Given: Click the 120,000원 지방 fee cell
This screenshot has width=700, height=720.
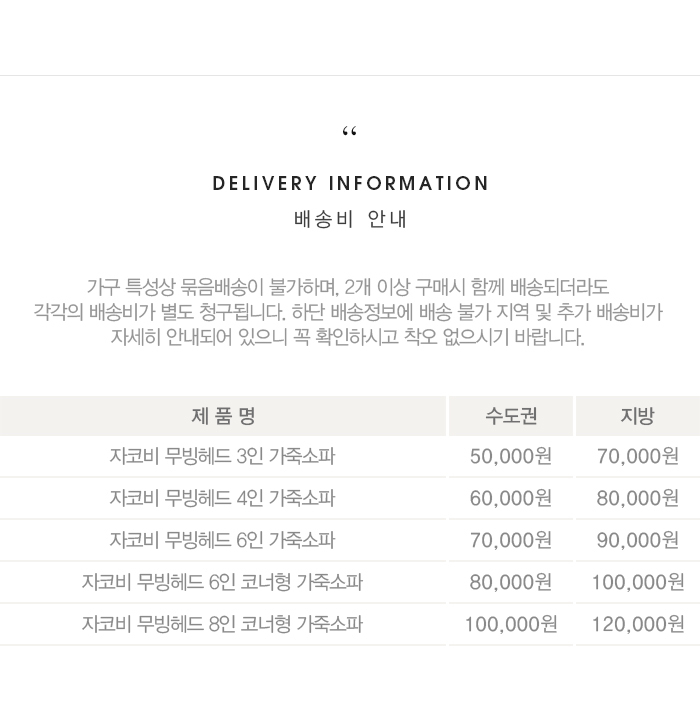Looking at the screenshot, I should [x=638, y=624].
